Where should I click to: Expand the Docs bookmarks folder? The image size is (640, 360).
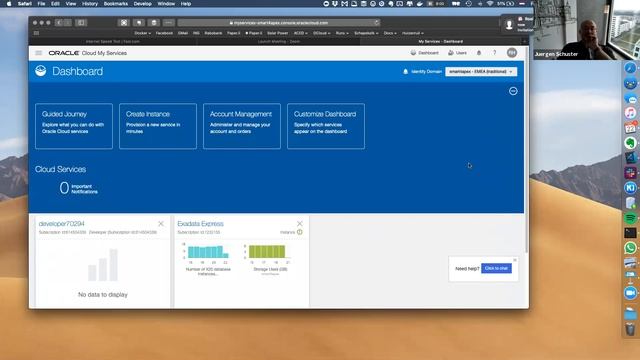click(390, 33)
